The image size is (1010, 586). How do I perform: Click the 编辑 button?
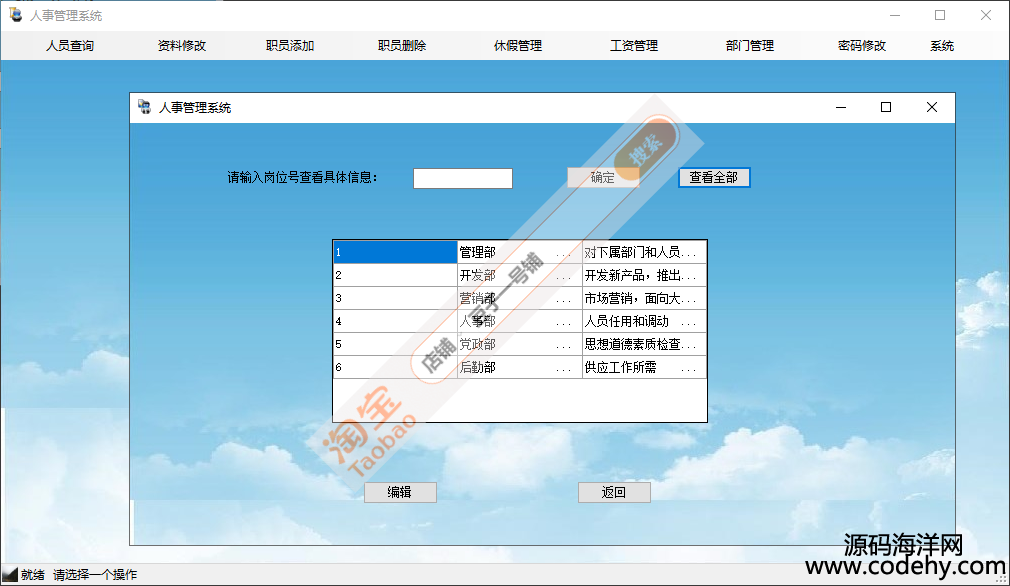click(x=400, y=492)
